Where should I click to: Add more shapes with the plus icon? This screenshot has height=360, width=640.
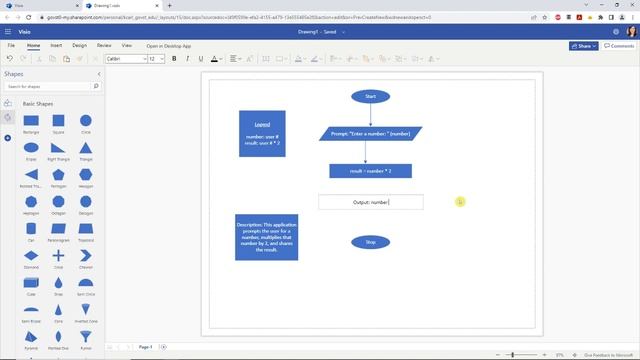8,138
